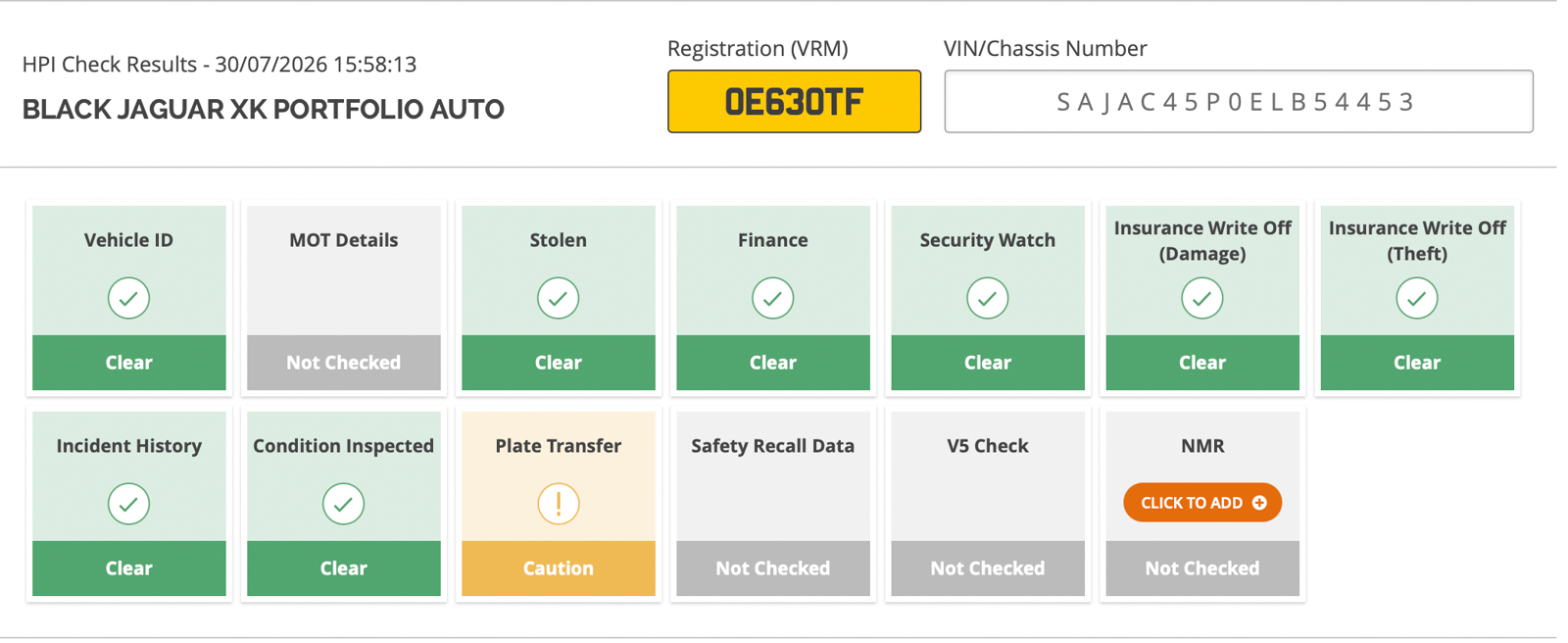Image resolution: width=1568 pixels, height=643 pixels.
Task: Click into the VIN/Chassis Number field
Action: (1238, 101)
